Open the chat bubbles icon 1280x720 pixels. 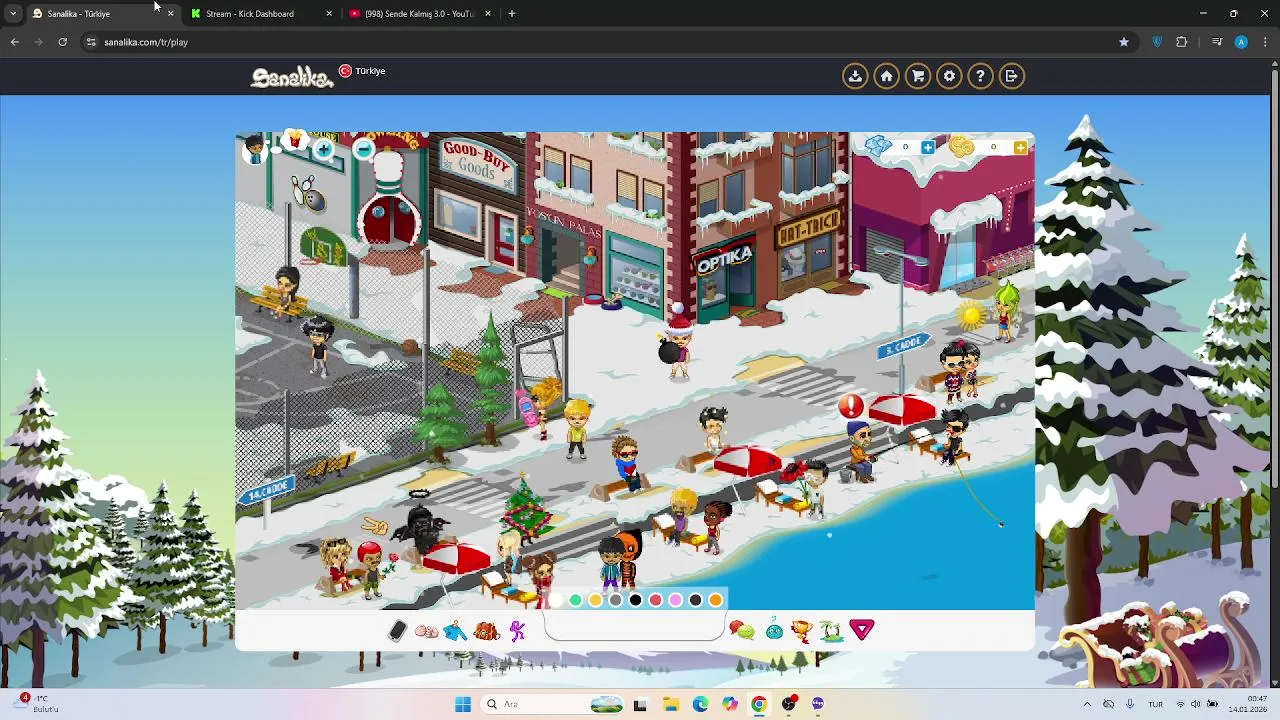pos(742,630)
